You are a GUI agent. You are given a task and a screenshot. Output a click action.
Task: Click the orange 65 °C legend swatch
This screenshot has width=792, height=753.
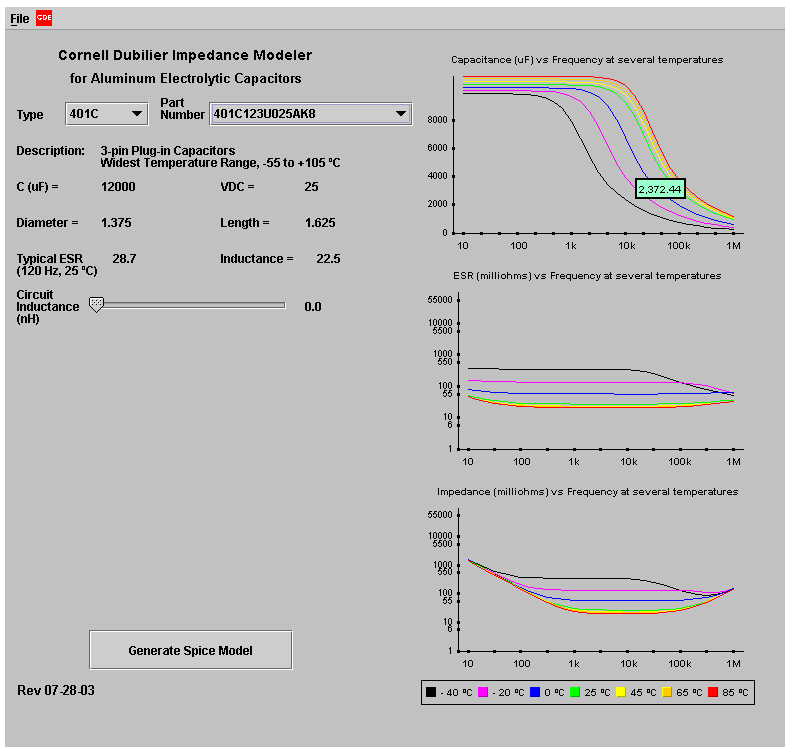(x=667, y=692)
